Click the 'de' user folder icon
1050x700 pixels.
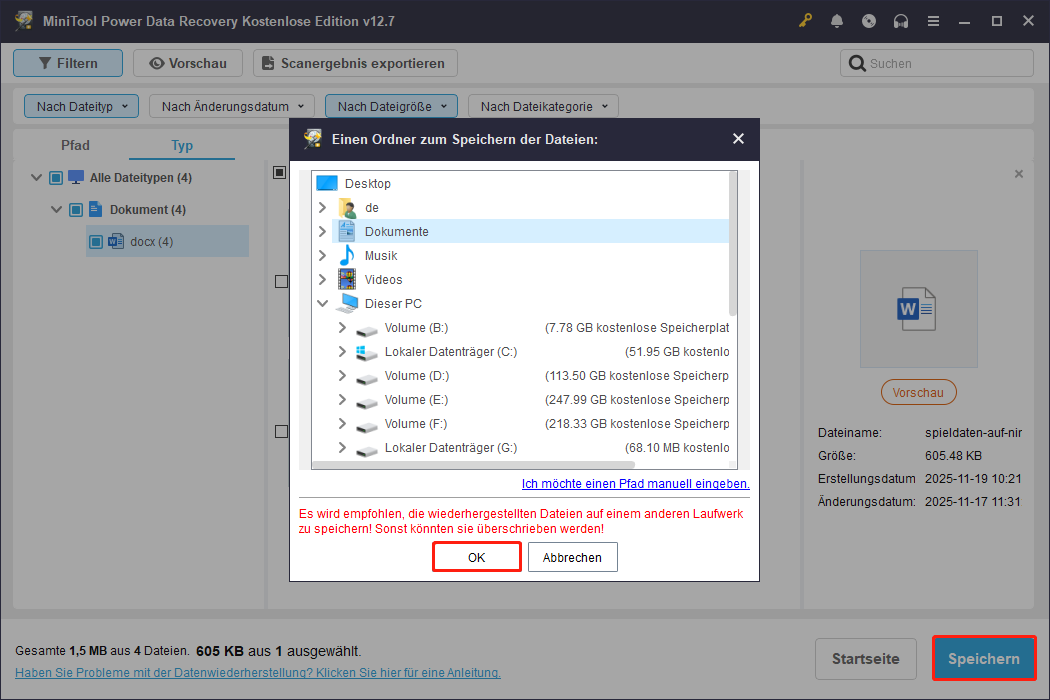tap(347, 208)
